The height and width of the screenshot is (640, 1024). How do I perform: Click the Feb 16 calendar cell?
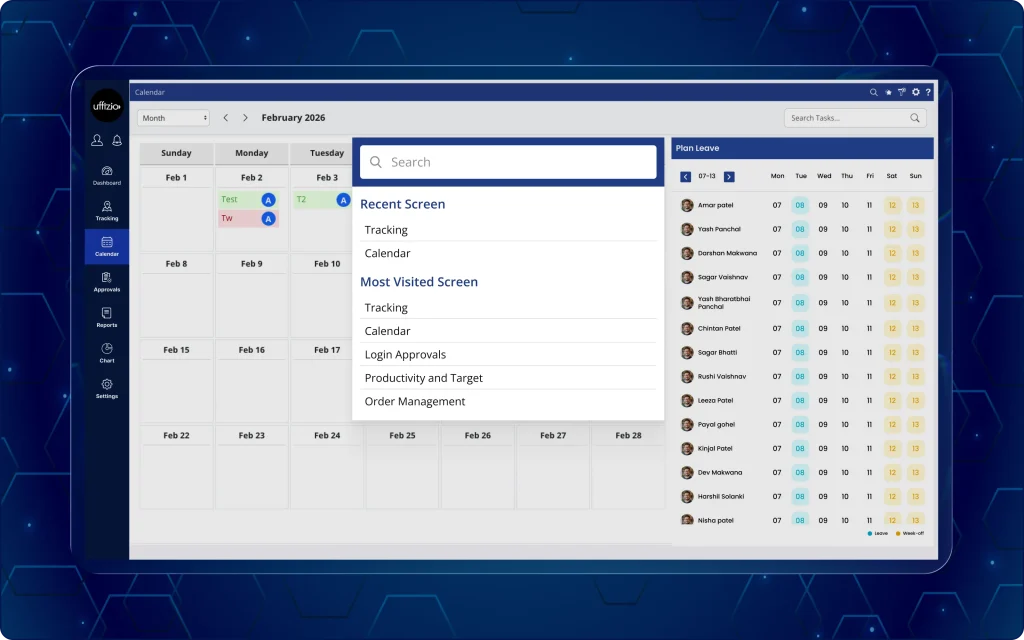[251, 381]
